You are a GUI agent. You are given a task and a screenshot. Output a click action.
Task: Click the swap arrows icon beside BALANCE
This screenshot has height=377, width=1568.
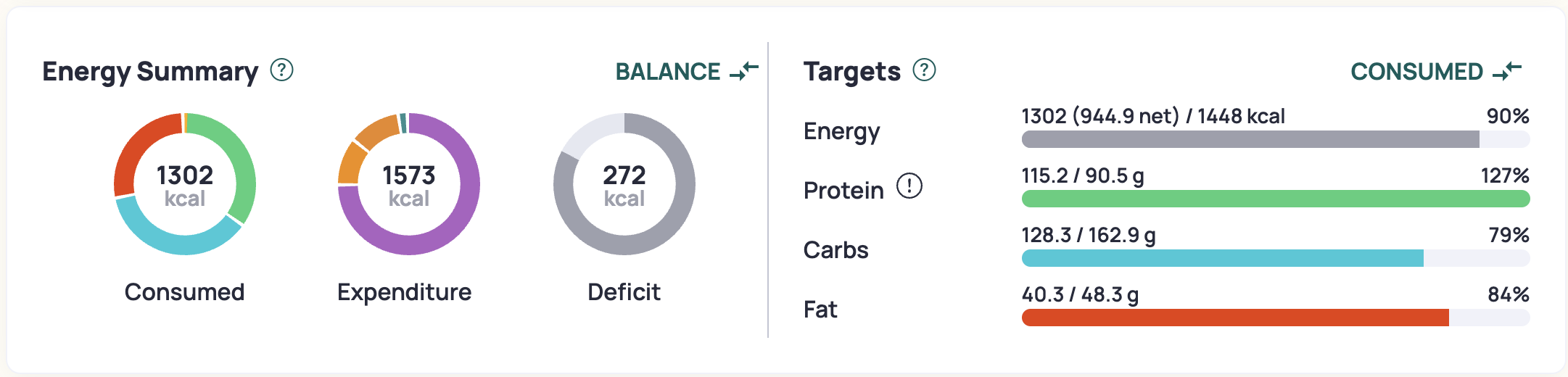pyautogui.click(x=744, y=71)
